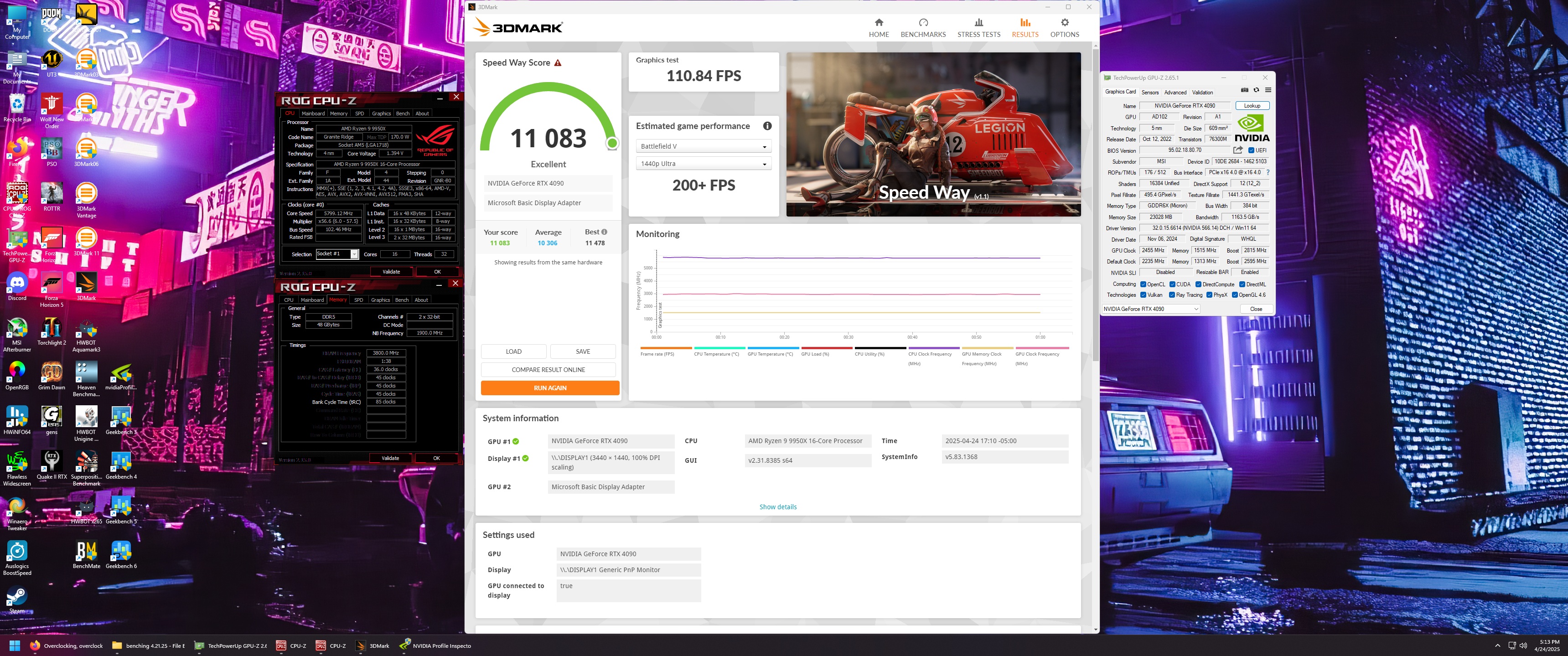Image resolution: width=1568 pixels, height=656 pixels.
Task: Go to Benchmarks in 3DMark
Action: (x=923, y=28)
